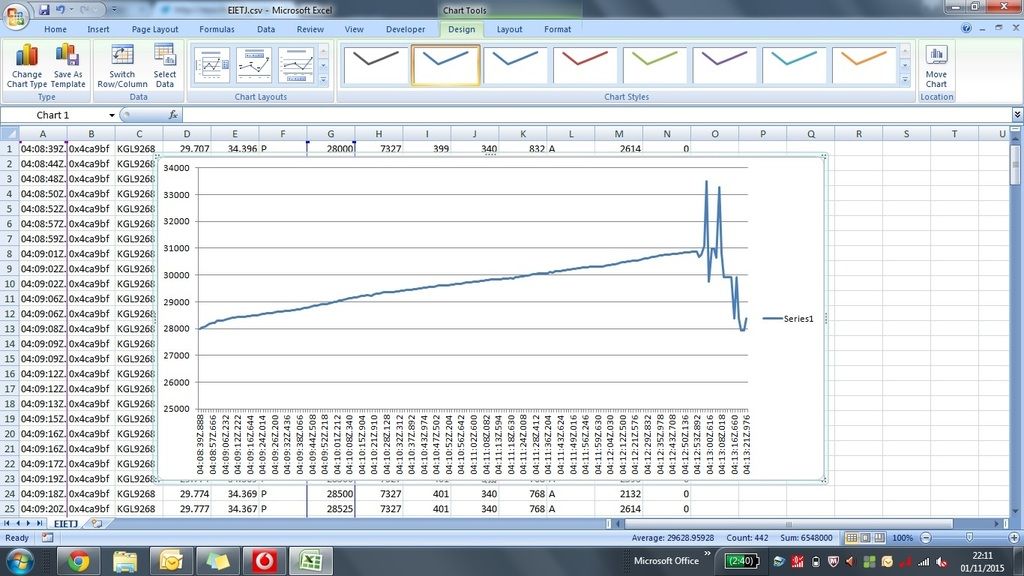Choose the purple chart style
Viewport: 1024px width, 576px height.
click(724, 65)
